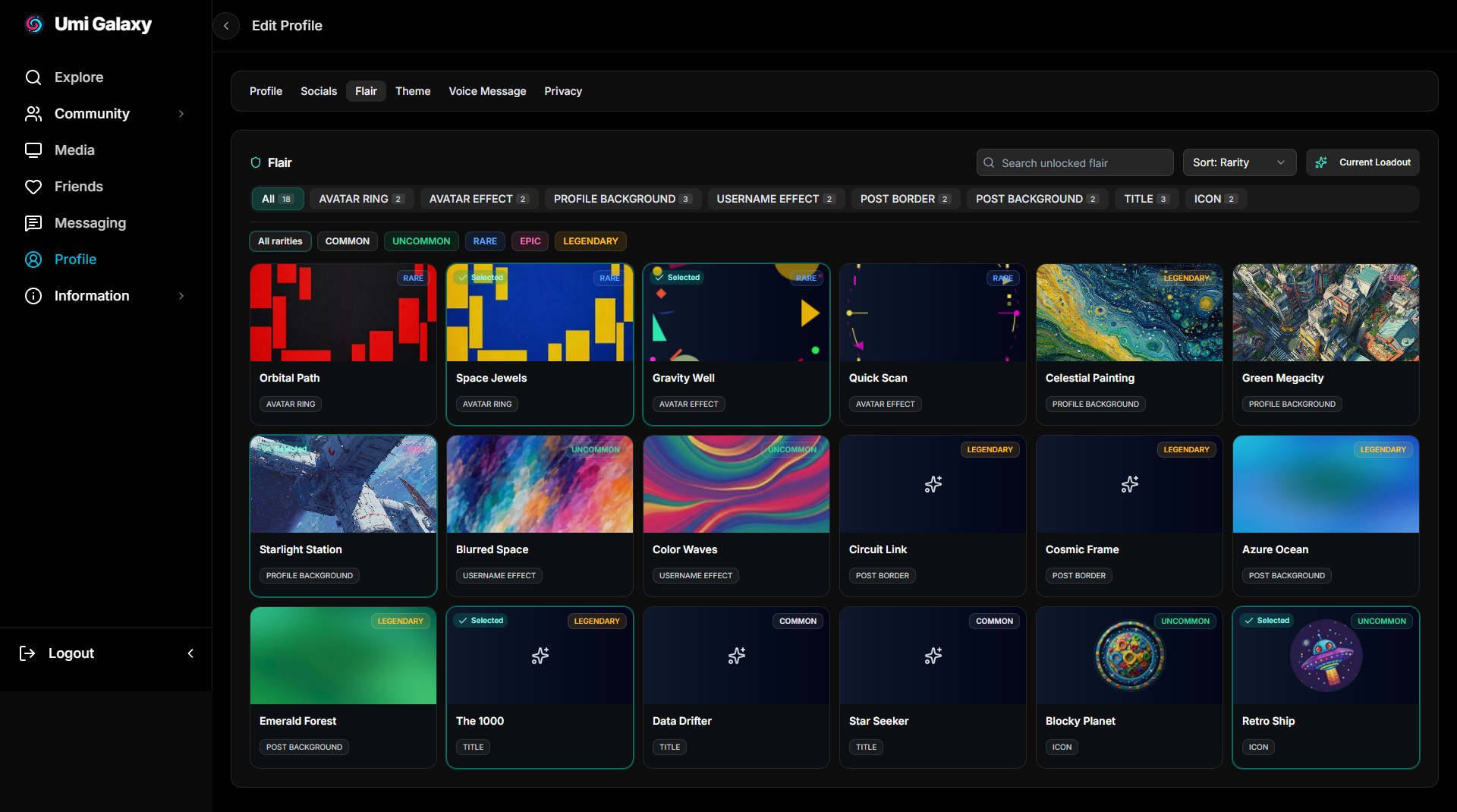
Task: Expand the Information submenu chevron
Action: (x=181, y=296)
